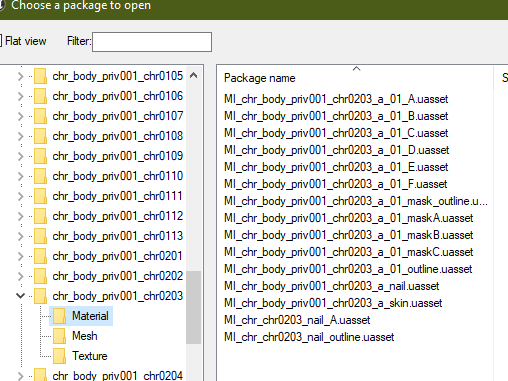This screenshot has height=381, width=508.
Task: Select the truncated a_01_mask_outline package entry
Action: [356, 201]
